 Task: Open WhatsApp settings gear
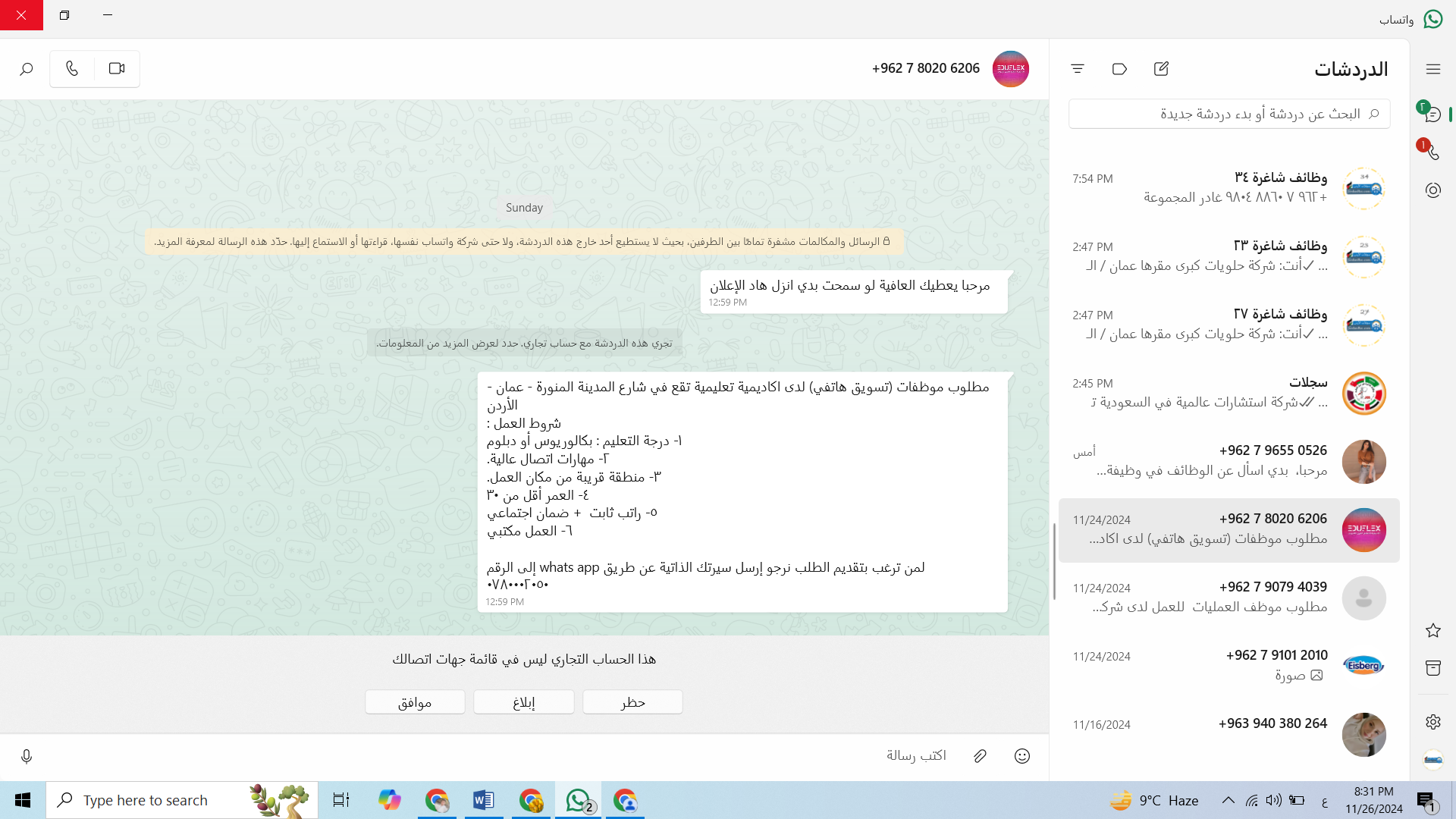(x=1432, y=721)
